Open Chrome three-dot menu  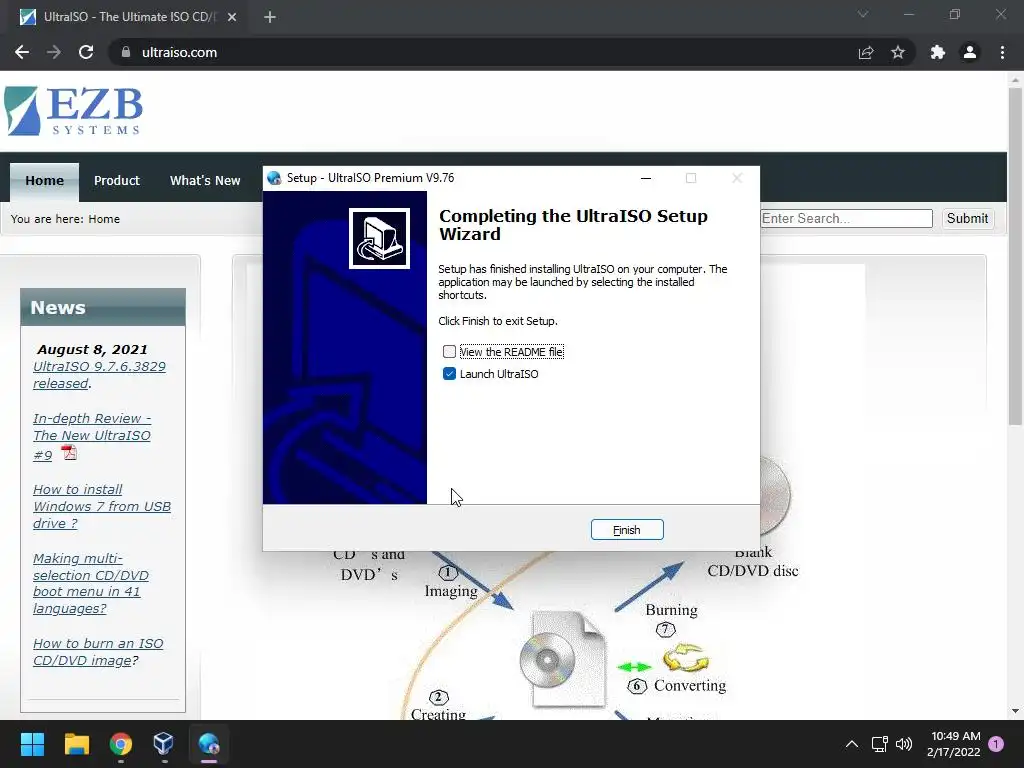[1002, 52]
